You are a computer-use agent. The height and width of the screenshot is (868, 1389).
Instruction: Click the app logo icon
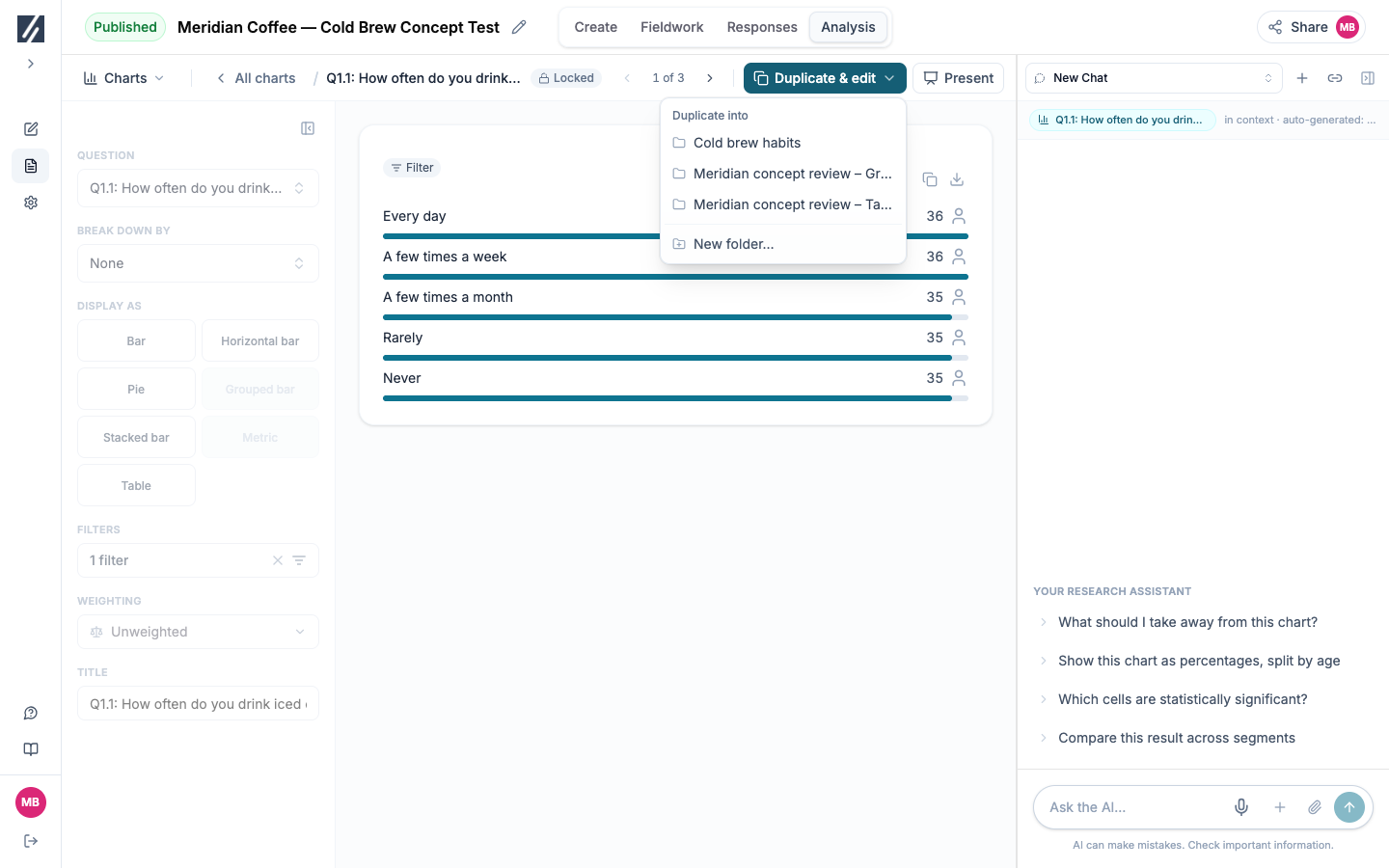31,28
